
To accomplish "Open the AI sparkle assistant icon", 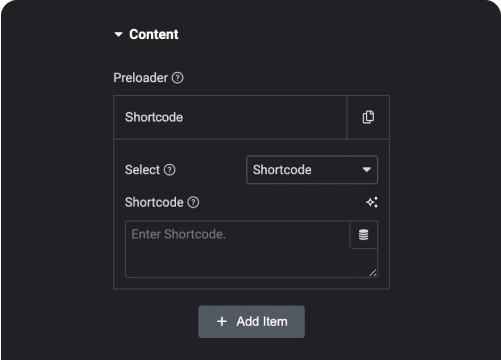I will point(372,202).
